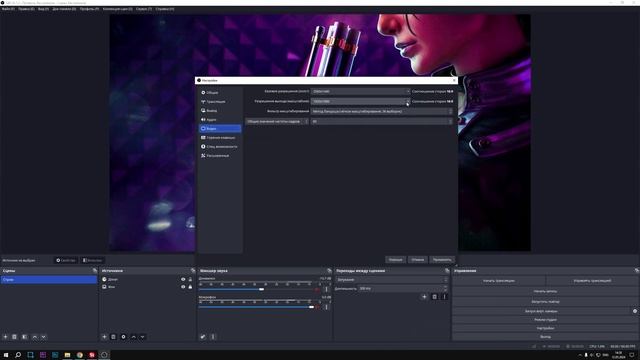Move the scene down with the arrow icon
This screenshot has height=360, width=640.
coord(43,337)
